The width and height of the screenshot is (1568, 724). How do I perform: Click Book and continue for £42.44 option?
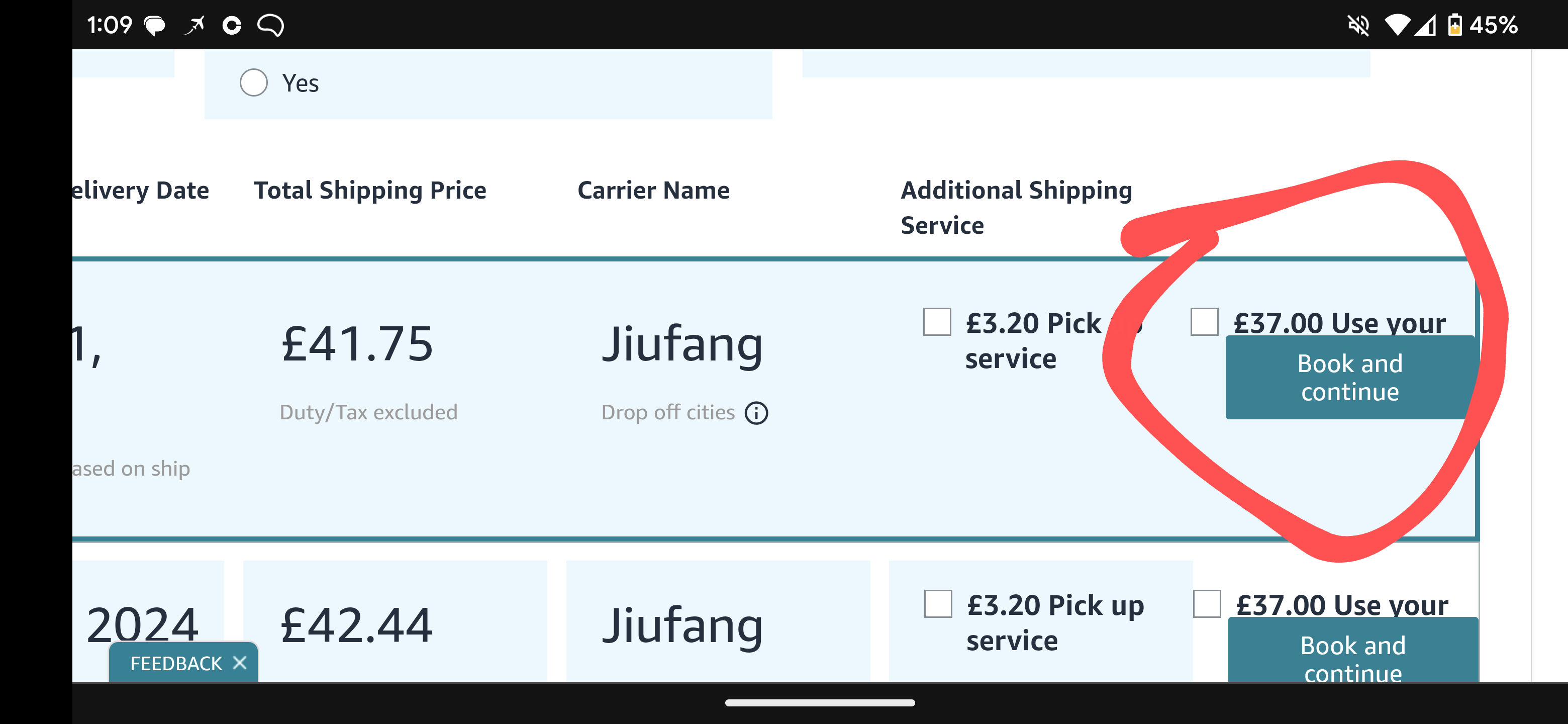[1352, 650]
